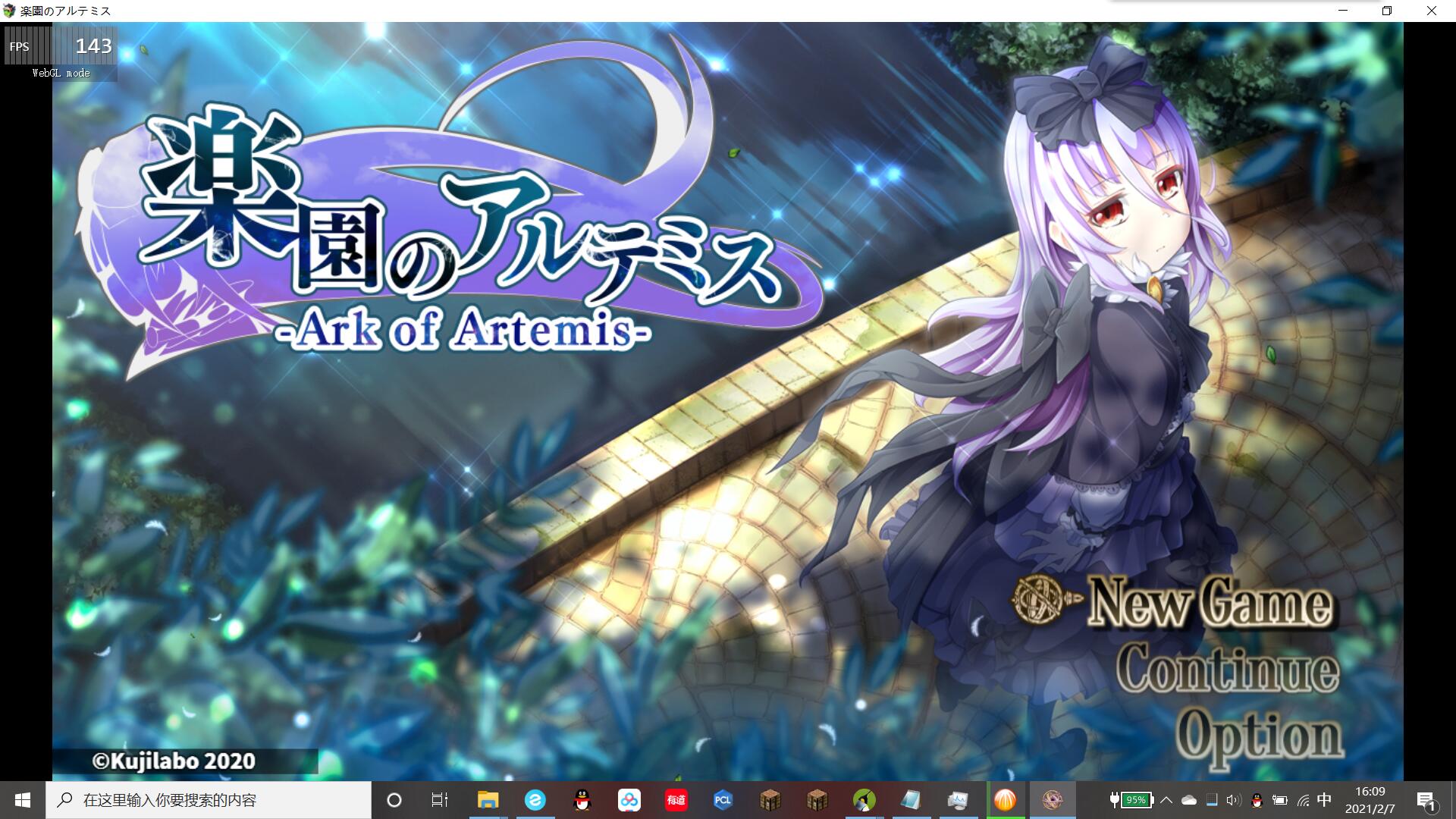Open Cortana circle icon on taskbar
Screen dimensions: 1456x819
tap(394, 800)
